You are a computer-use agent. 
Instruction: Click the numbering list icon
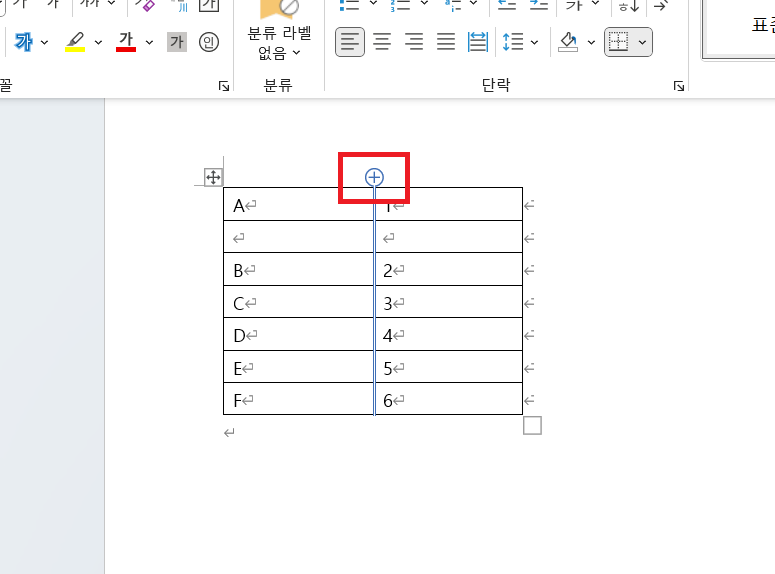pyautogui.click(x=400, y=5)
